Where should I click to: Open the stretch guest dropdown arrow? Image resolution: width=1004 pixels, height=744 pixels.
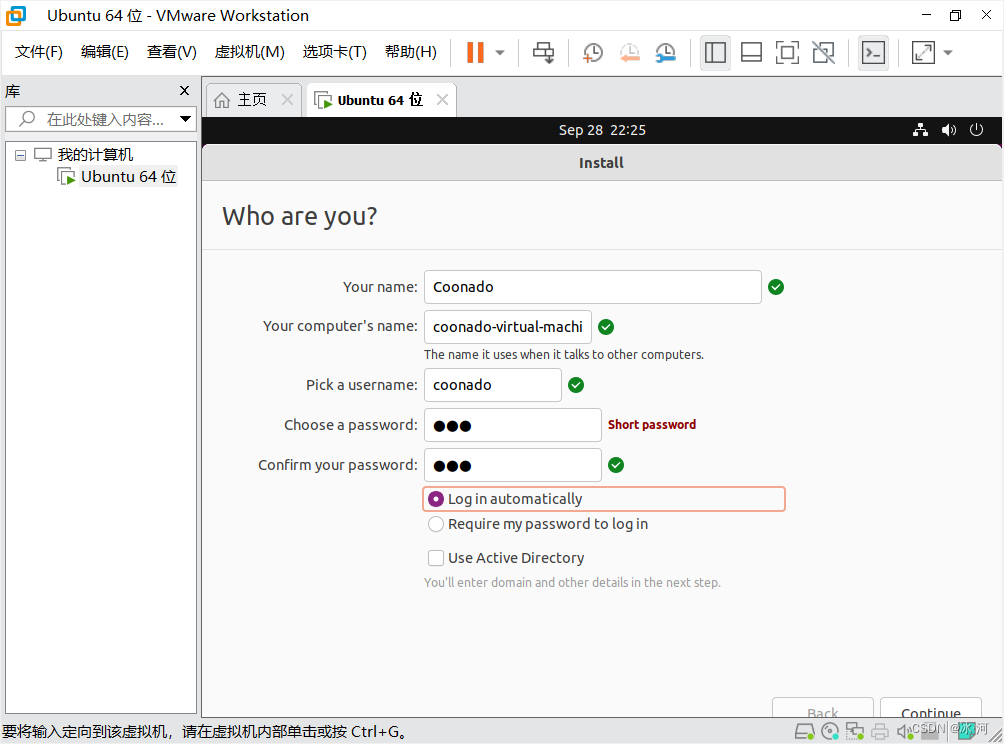[948, 53]
